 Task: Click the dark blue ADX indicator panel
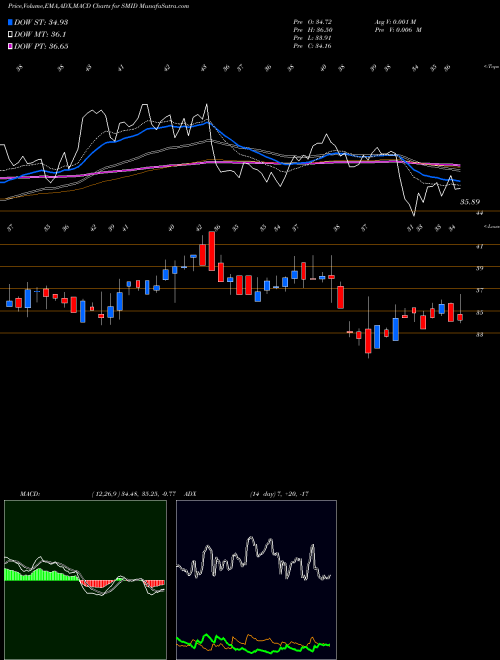(x=256, y=580)
